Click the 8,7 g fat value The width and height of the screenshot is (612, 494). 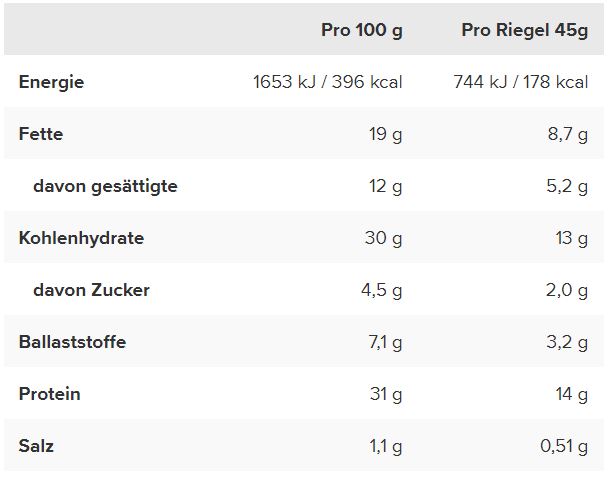pos(567,134)
